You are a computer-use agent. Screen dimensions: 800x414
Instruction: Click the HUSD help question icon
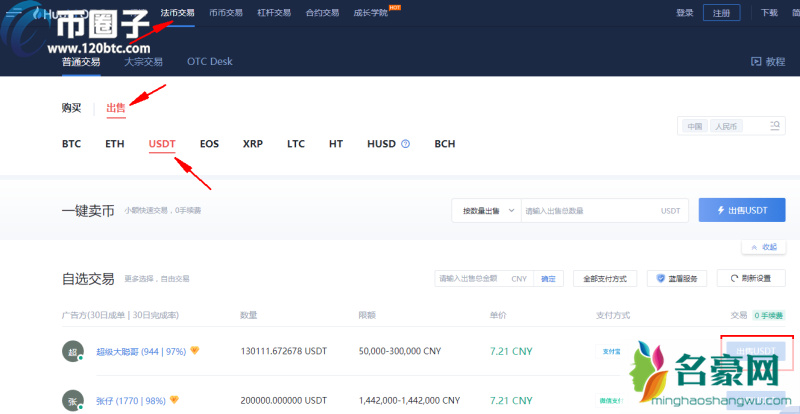pyautogui.click(x=406, y=144)
